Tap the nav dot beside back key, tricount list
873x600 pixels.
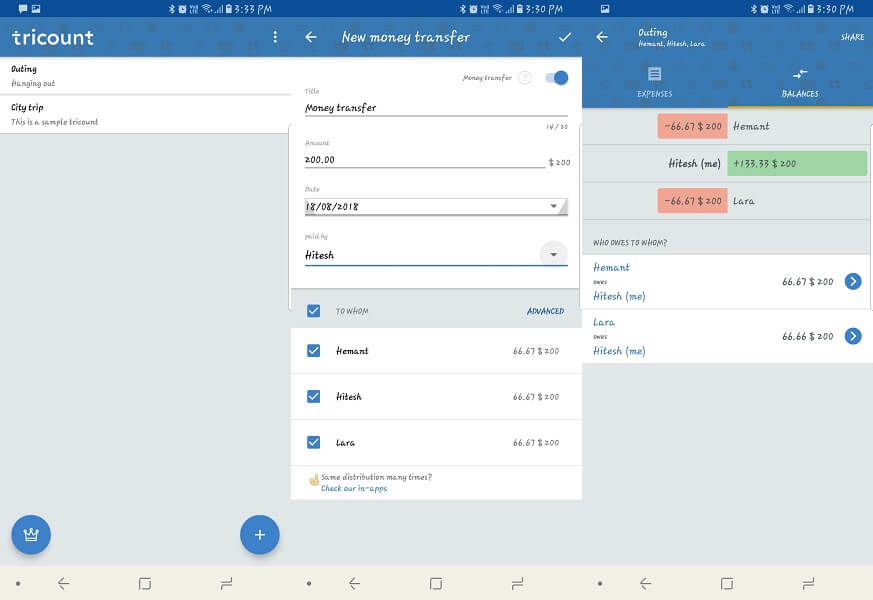[18, 583]
